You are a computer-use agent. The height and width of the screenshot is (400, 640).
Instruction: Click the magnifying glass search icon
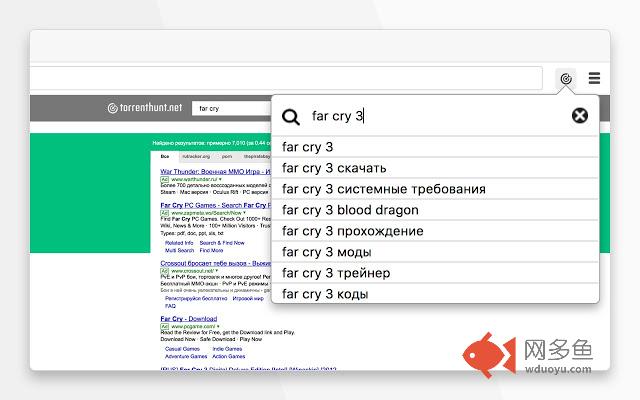pyautogui.click(x=291, y=117)
